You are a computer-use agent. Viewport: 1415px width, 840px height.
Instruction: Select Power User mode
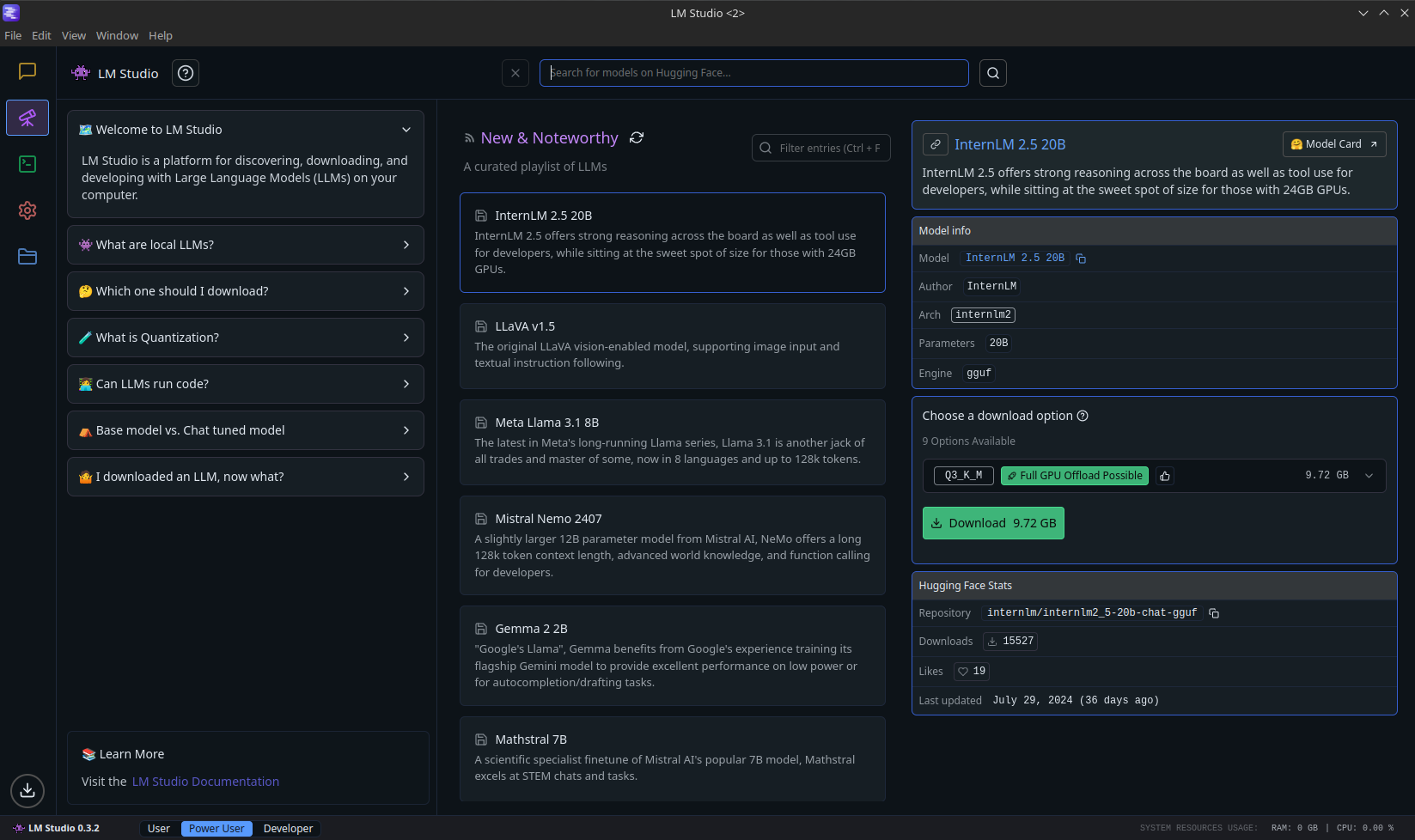point(217,829)
